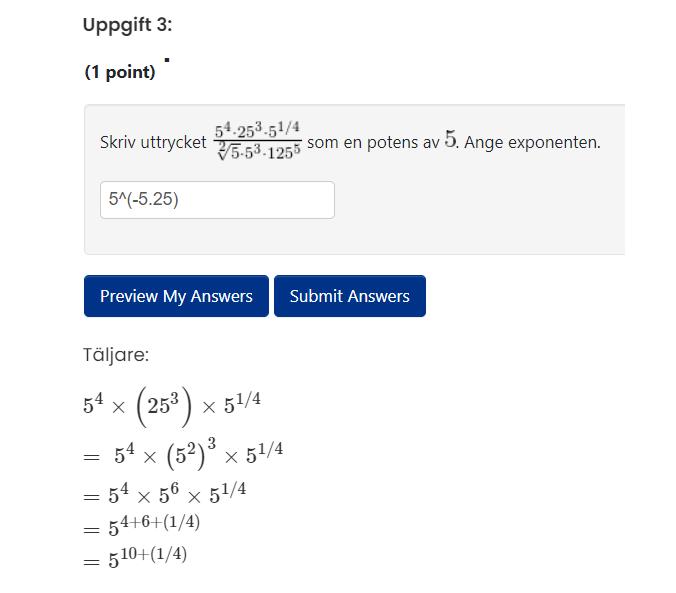
Task: Click the words Skriv uttrycket
Action: [153, 142]
